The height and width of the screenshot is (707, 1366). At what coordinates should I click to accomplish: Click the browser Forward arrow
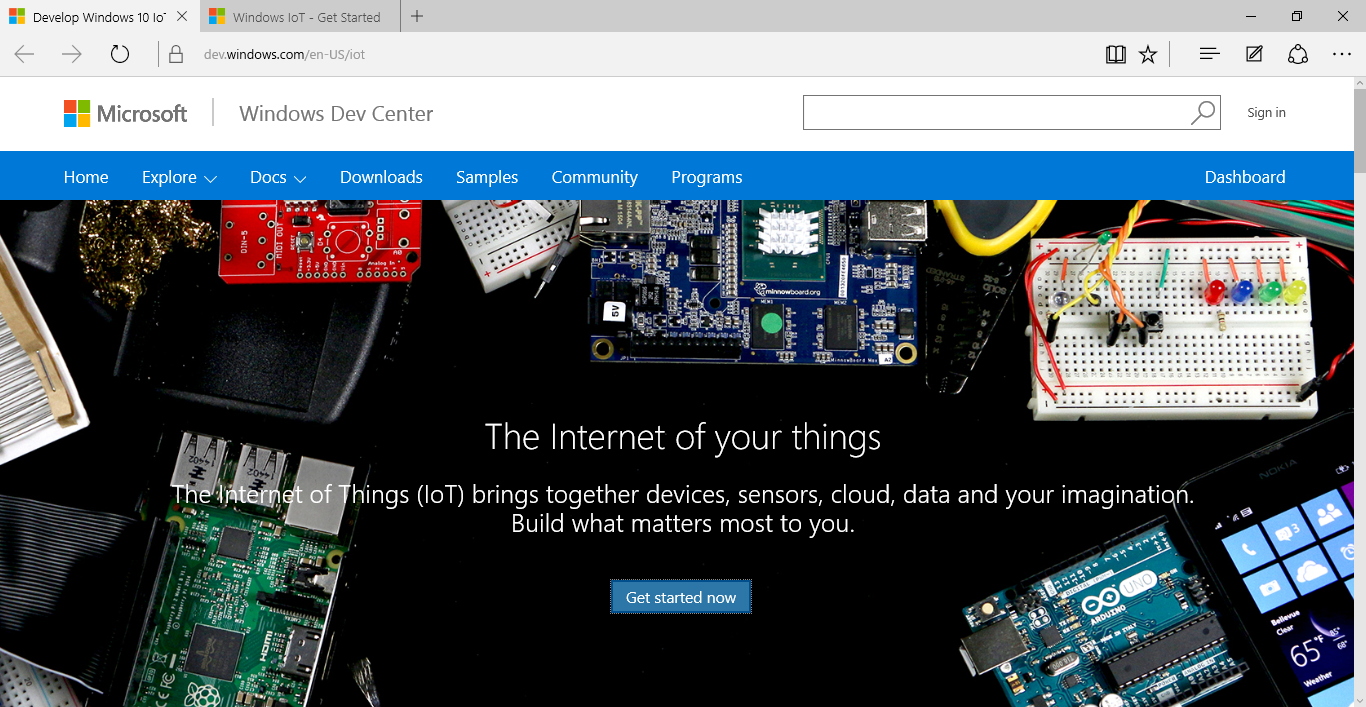coord(72,54)
